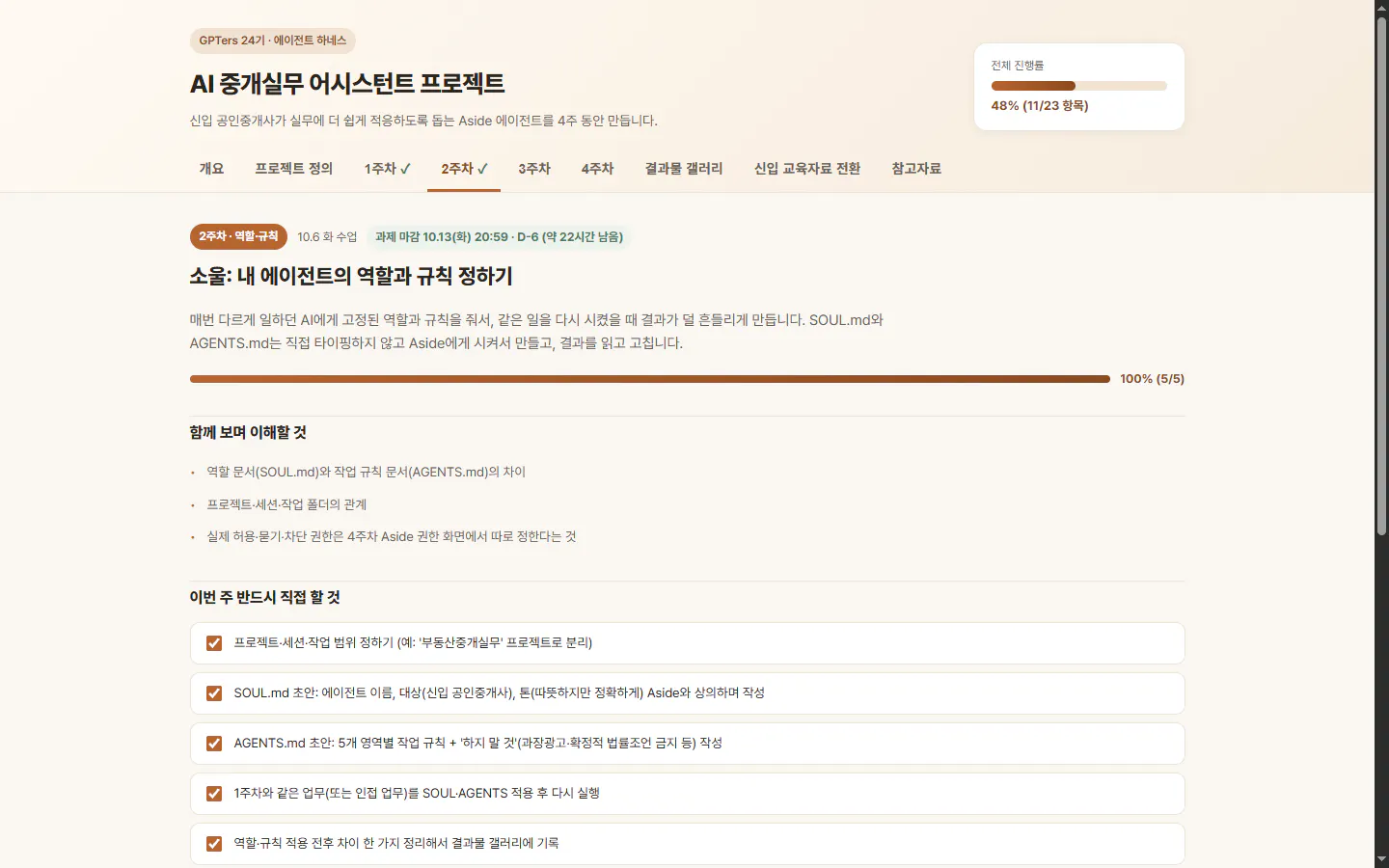
Task: Go to 신입 교육자료 전환 tab
Action: pyautogui.click(x=807, y=169)
